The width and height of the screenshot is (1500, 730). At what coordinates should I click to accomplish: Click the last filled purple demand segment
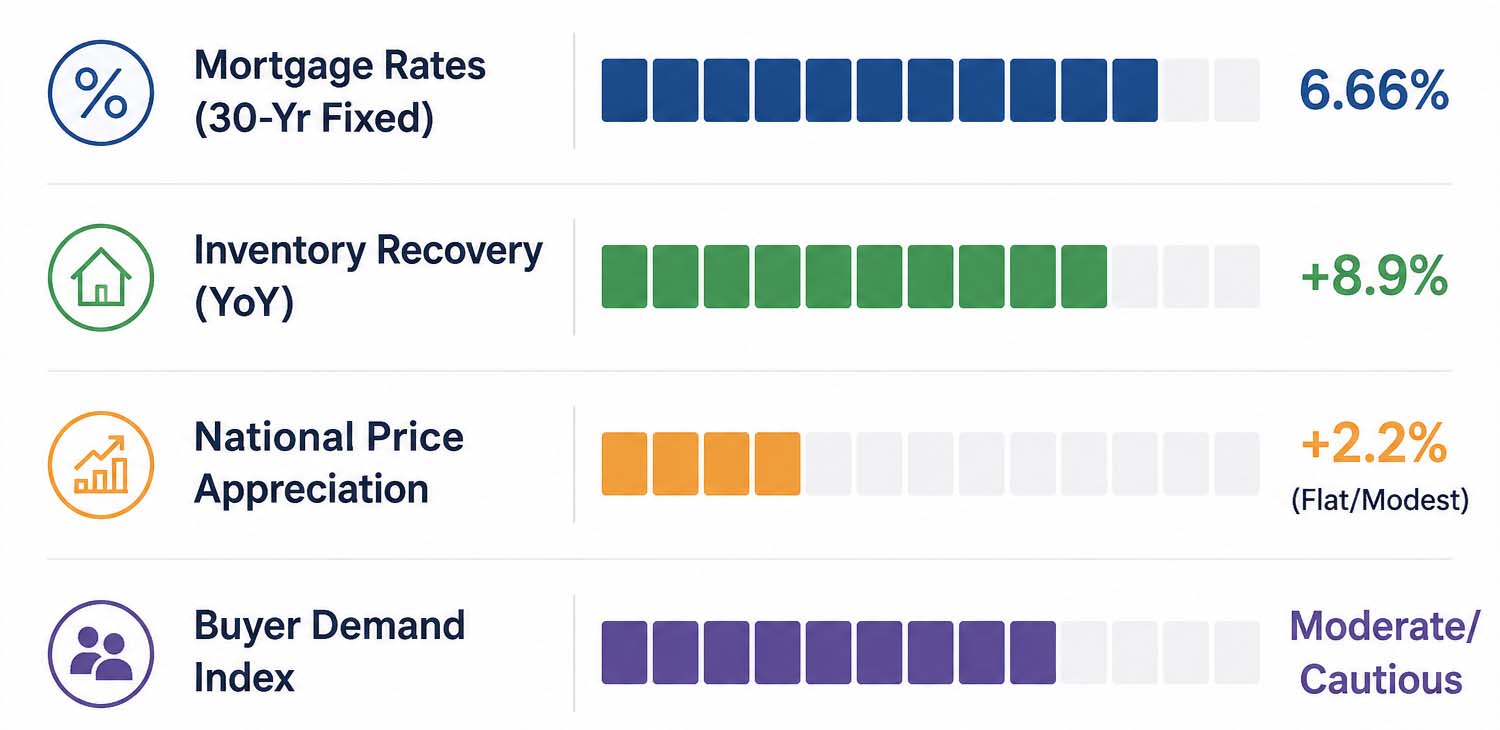click(x=1032, y=652)
